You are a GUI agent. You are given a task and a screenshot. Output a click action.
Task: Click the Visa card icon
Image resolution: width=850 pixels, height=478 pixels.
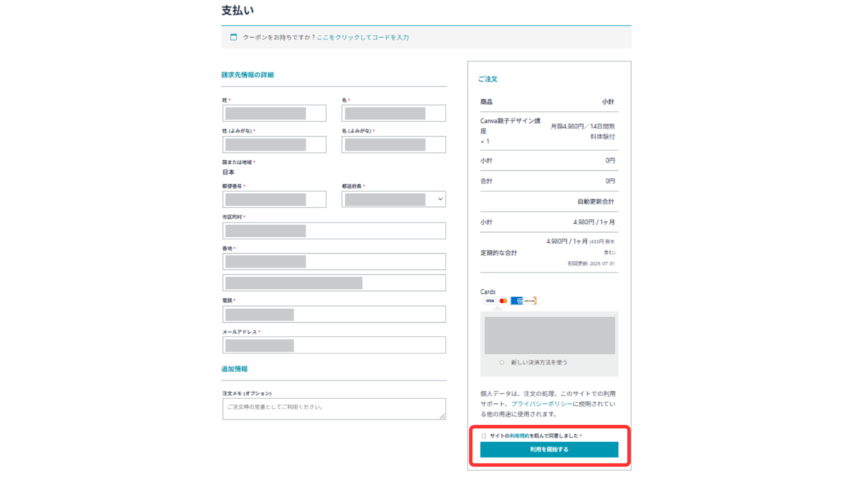(490, 301)
